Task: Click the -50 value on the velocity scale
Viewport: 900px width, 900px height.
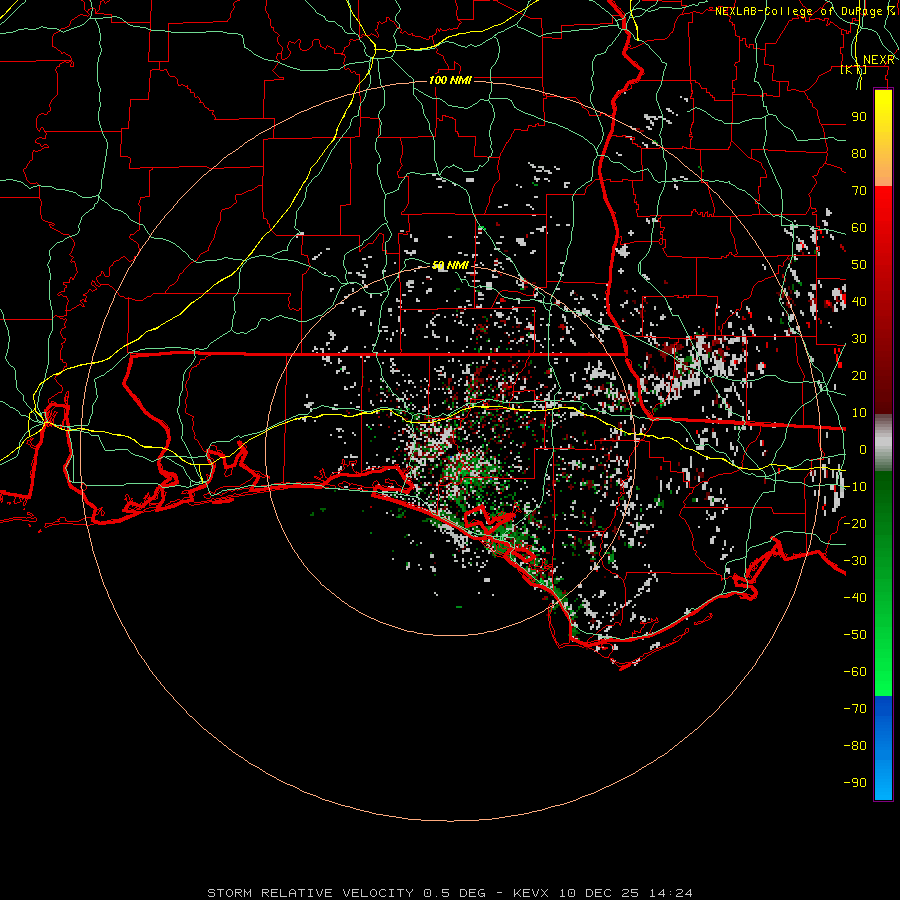Action: 855,635
